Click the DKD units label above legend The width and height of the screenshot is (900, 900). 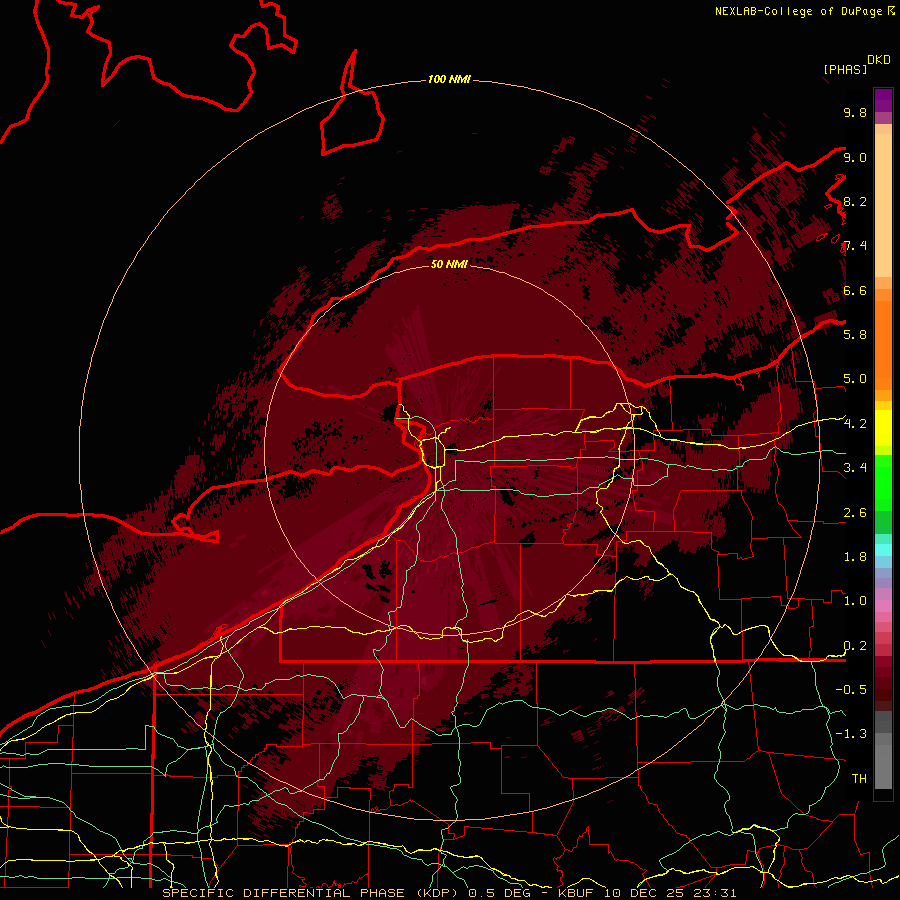(879, 60)
